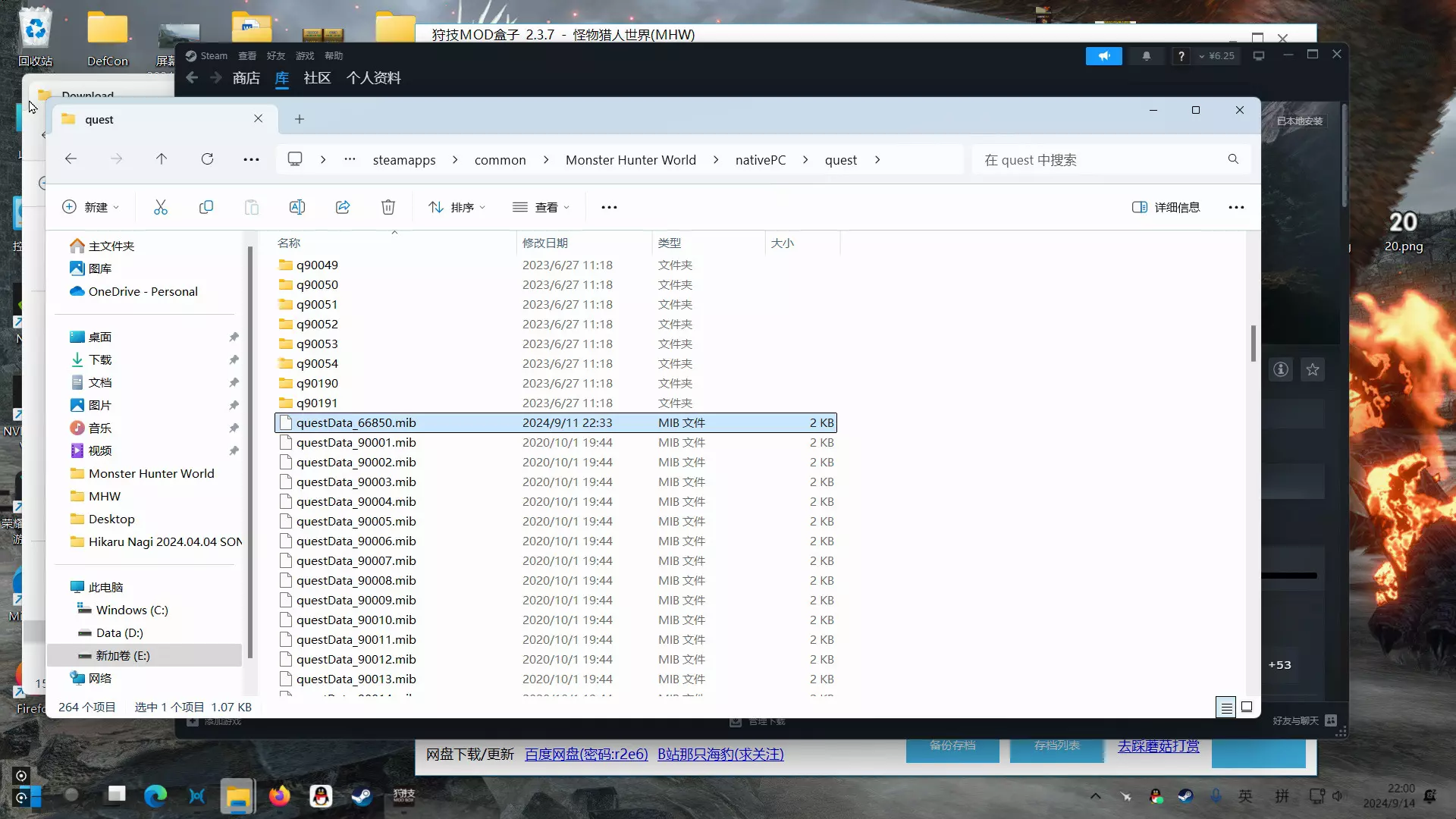Open Steam from the taskbar

(x=362, y=795)
